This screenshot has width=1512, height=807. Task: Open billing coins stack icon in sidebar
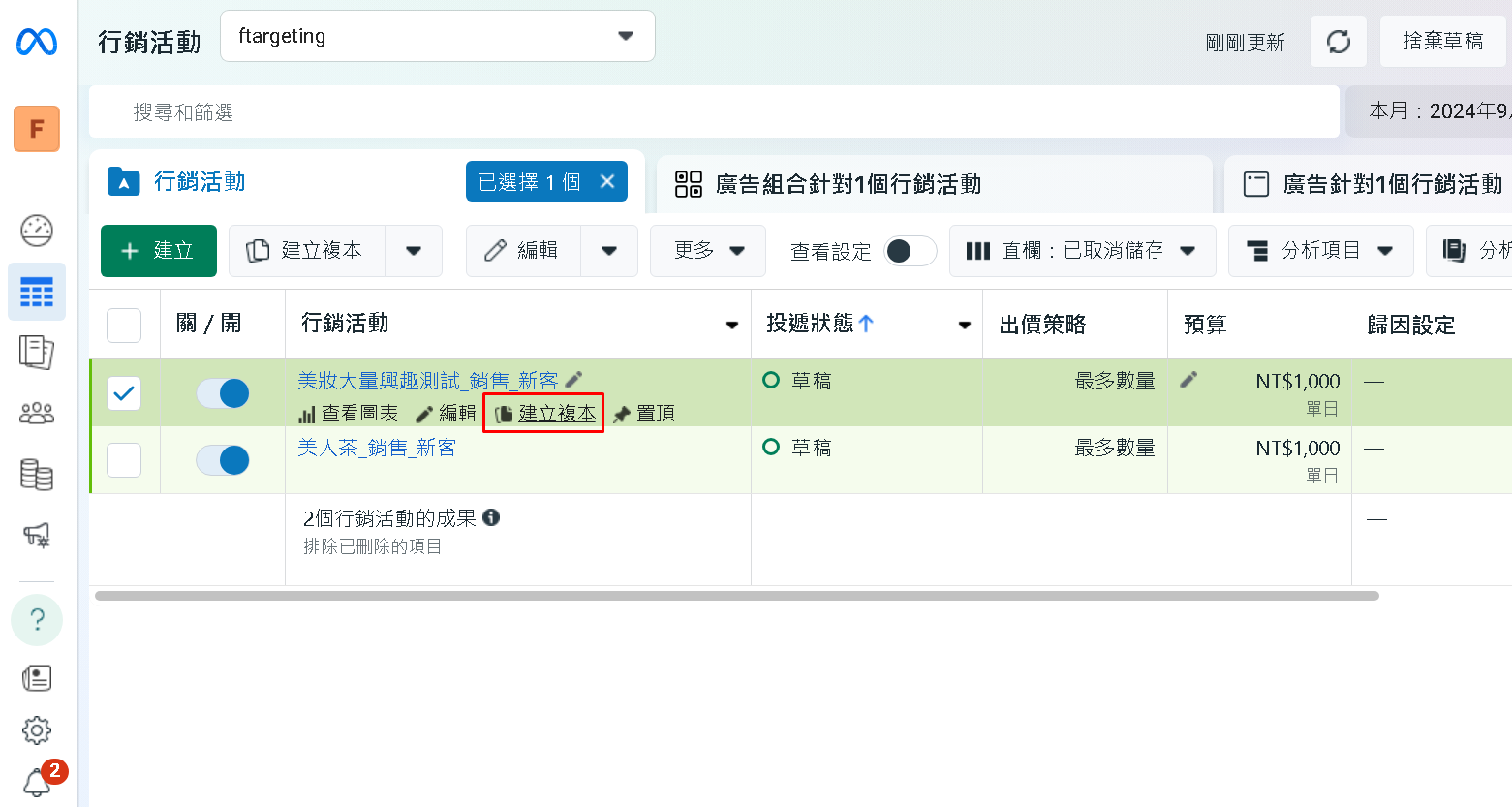coord(37,475)
